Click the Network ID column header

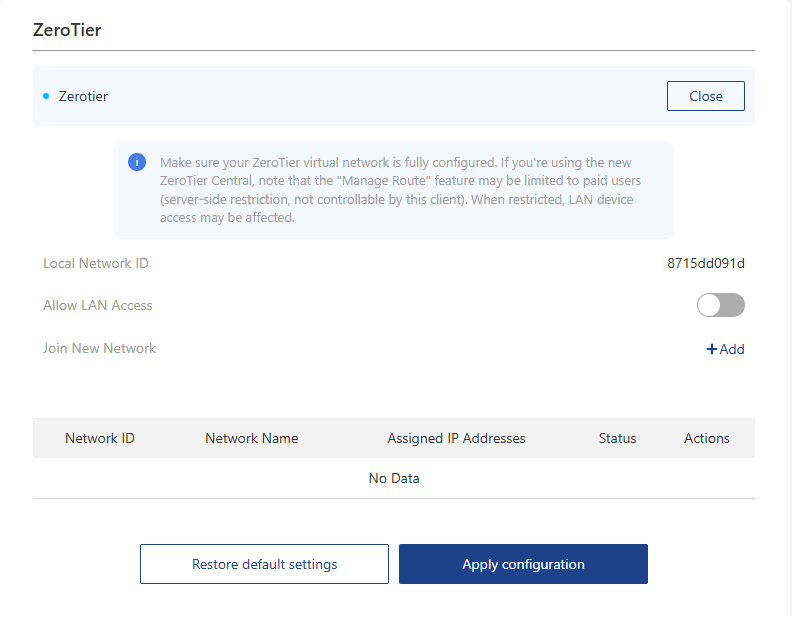click(100, 438)
